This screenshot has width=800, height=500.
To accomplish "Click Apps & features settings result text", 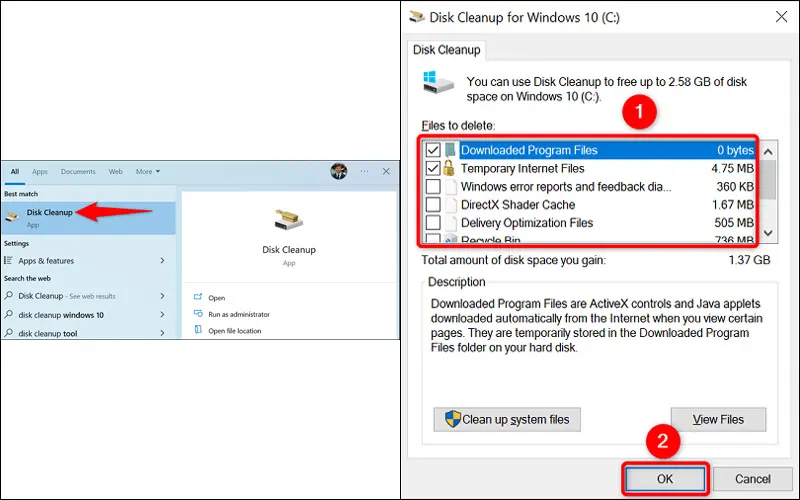I will [46, 261].
